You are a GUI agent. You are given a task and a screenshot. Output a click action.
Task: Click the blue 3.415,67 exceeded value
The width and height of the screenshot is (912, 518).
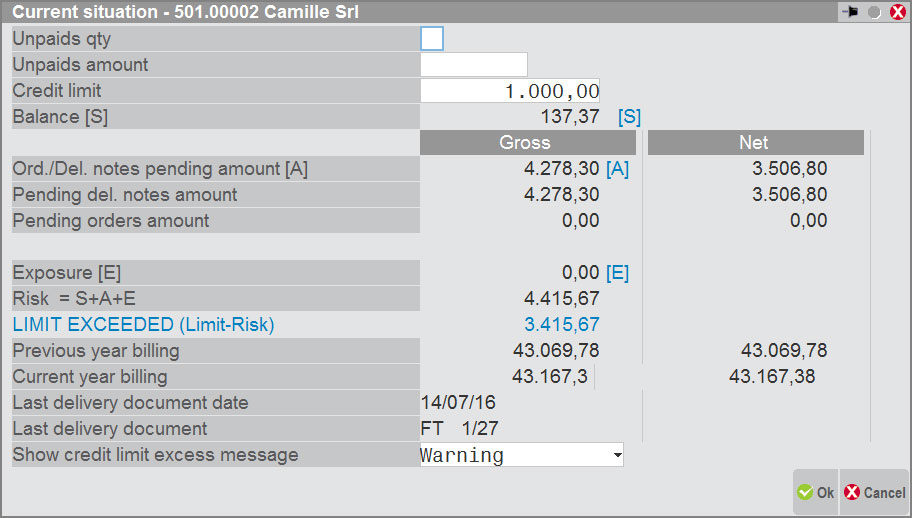tap(561, 325)
